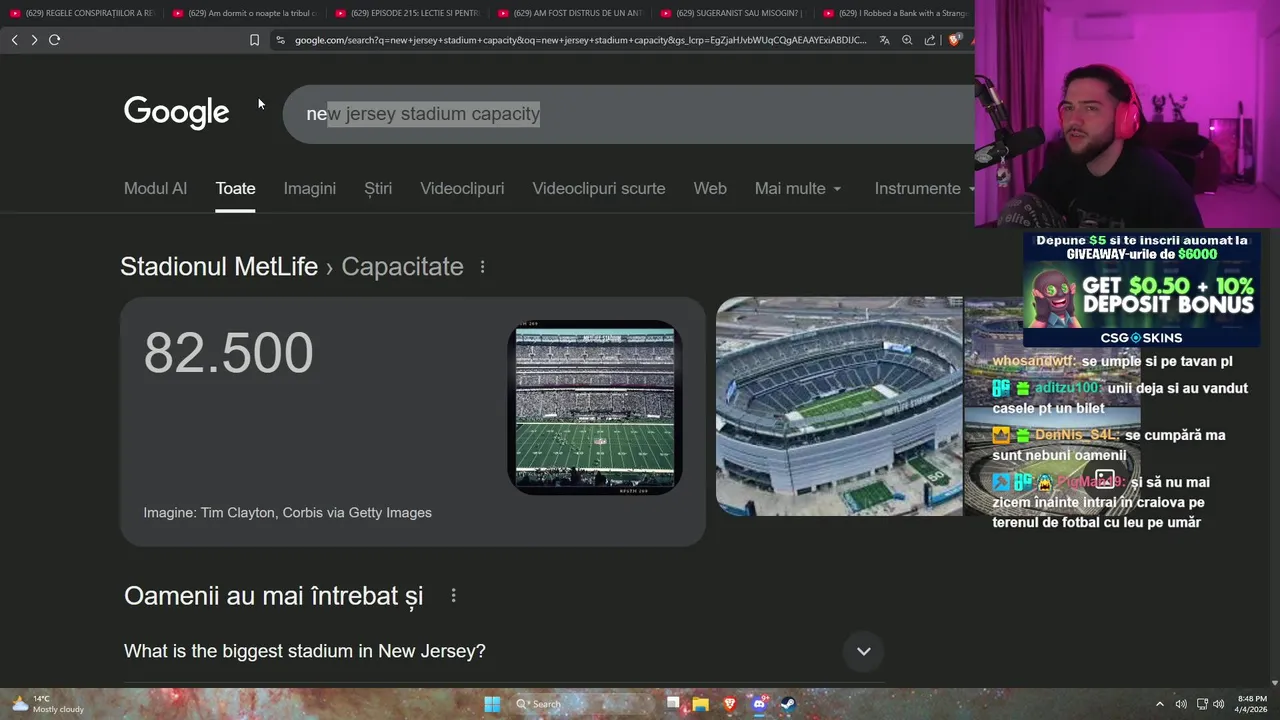Click aditzu100 chat message
This screenshot has height=720, width=1280.
[x=1120, y=398]
